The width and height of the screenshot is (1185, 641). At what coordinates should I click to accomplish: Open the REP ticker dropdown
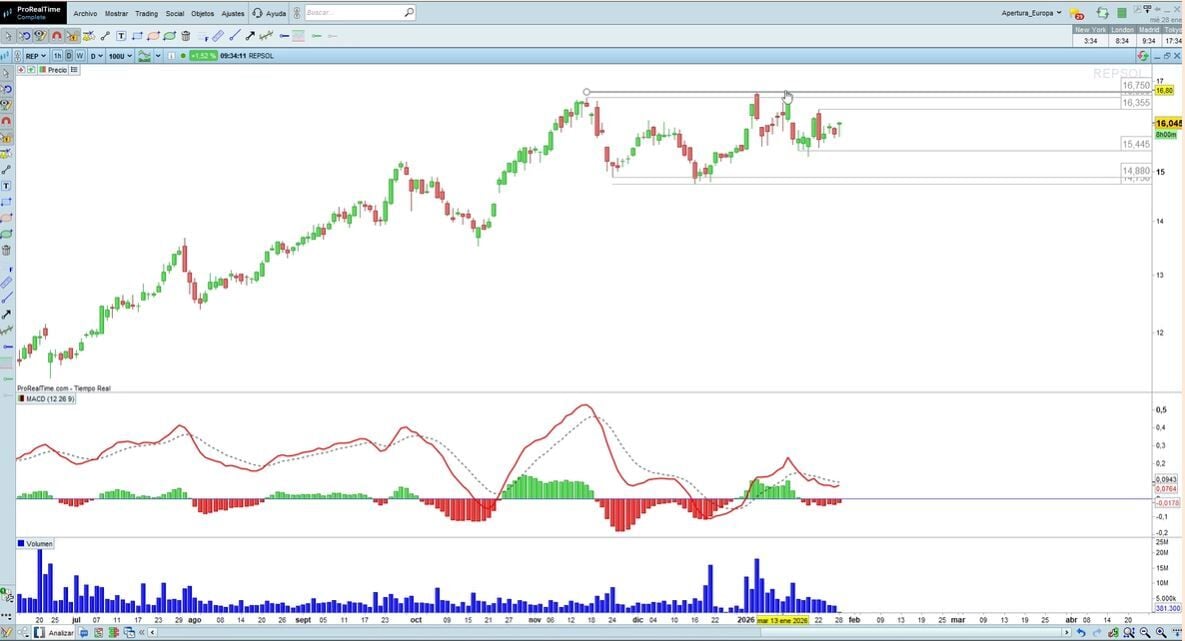(36, 56)
